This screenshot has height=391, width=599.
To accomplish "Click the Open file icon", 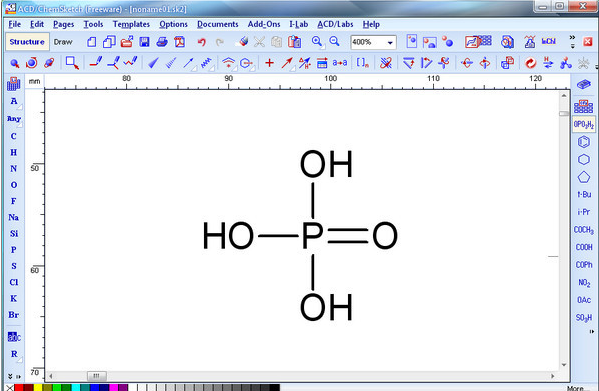I will click(x=126, y=42).
